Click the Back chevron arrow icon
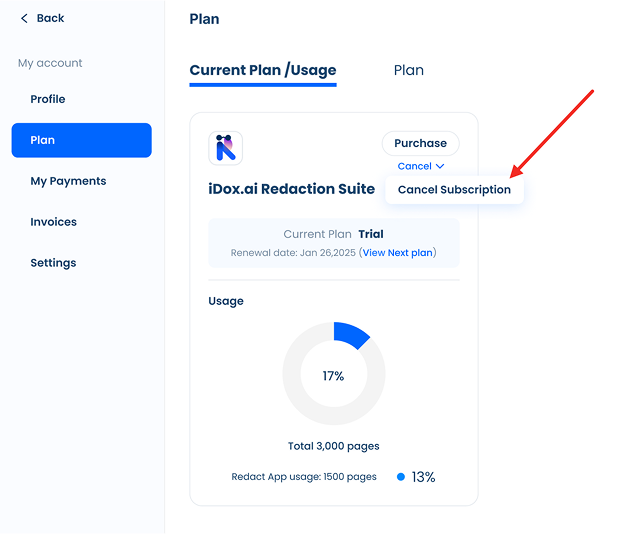 24,18
